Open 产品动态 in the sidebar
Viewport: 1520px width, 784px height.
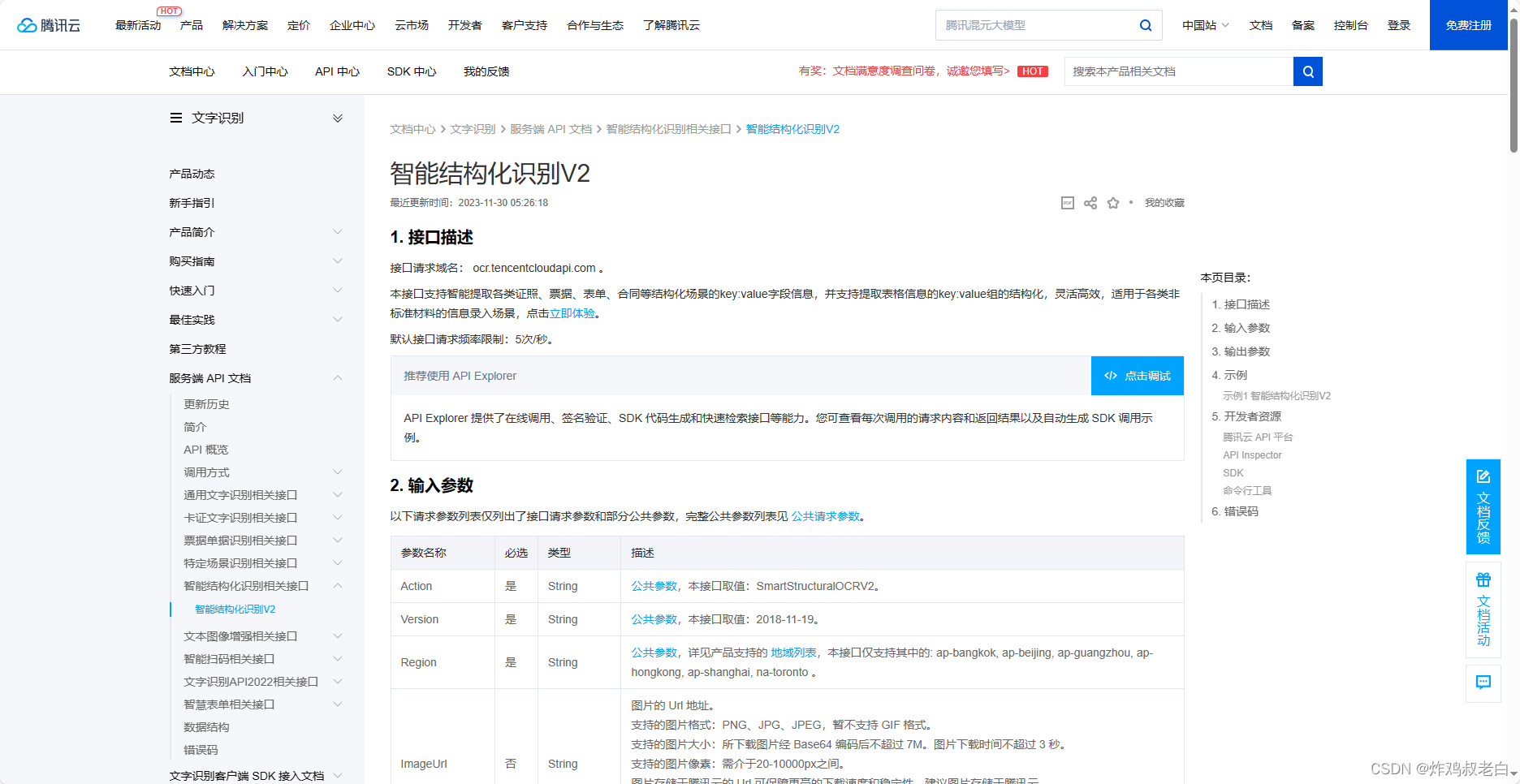click(x=192, y=174)
